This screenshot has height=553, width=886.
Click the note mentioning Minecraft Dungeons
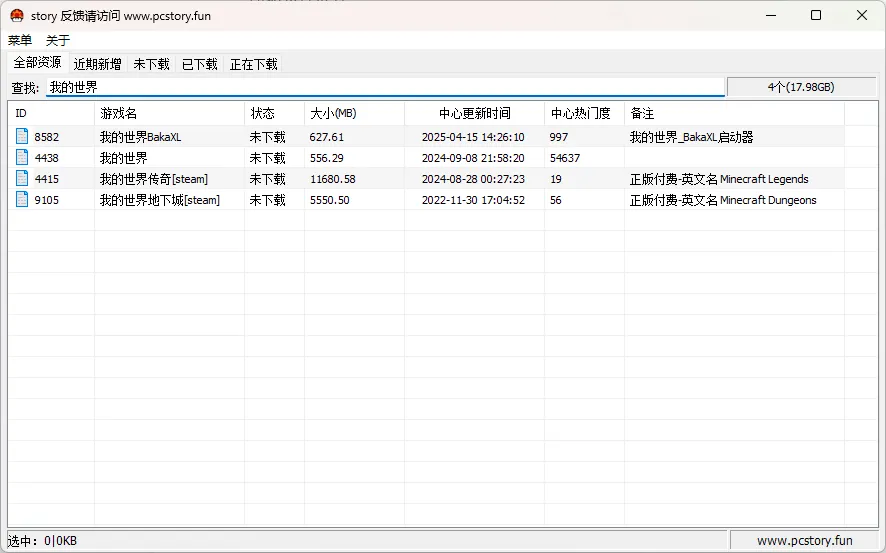723,200
